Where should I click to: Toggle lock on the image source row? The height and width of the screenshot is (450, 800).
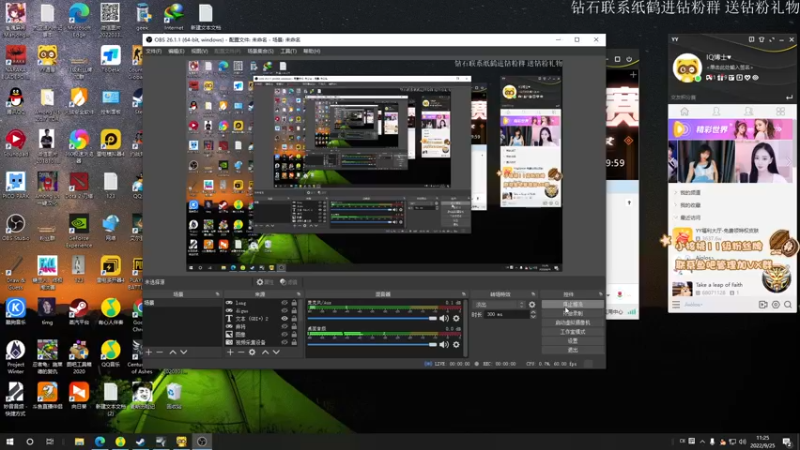click(294, 334)
